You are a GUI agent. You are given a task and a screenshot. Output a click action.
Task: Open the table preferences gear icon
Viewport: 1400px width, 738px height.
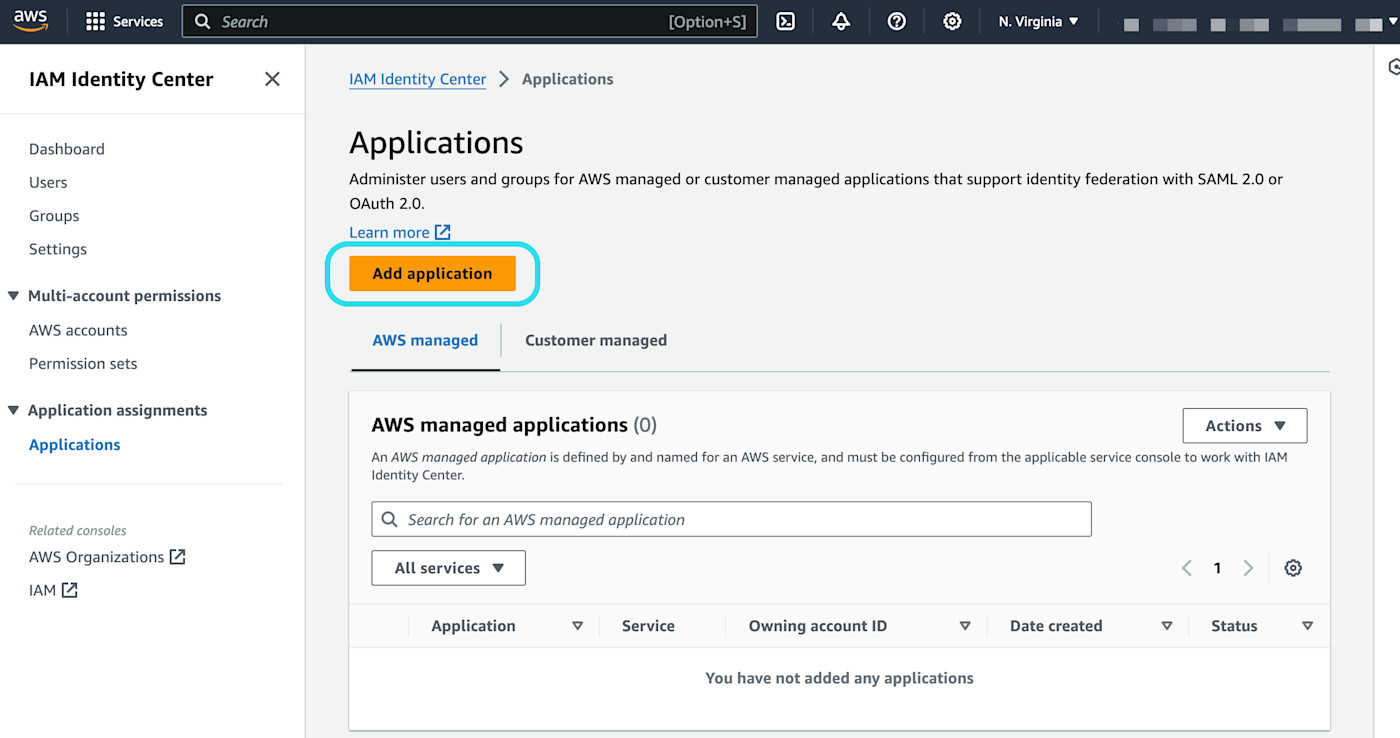pyautogui.click(x=1293, y=567)
